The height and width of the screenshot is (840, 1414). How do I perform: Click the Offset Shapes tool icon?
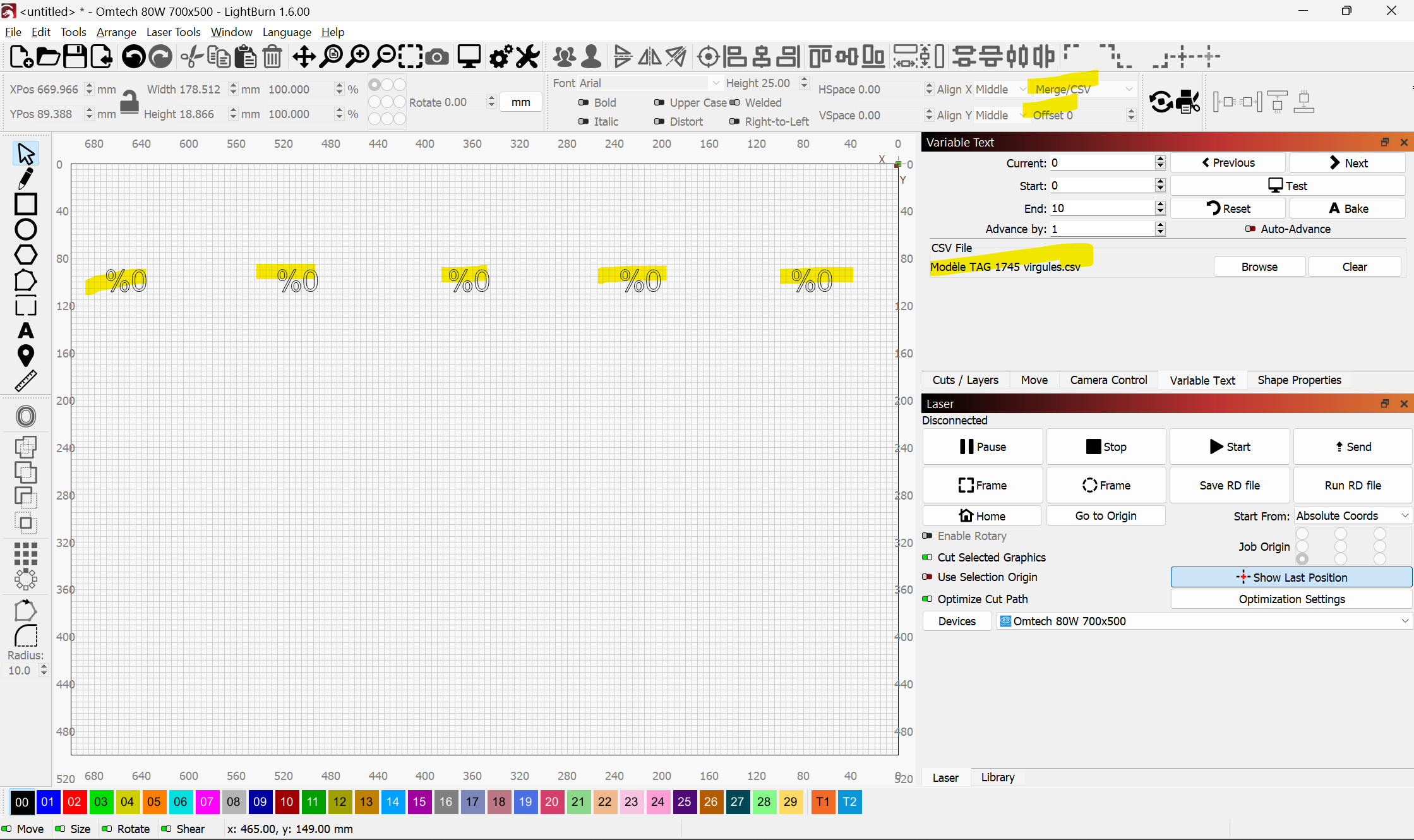pos(25,416)
